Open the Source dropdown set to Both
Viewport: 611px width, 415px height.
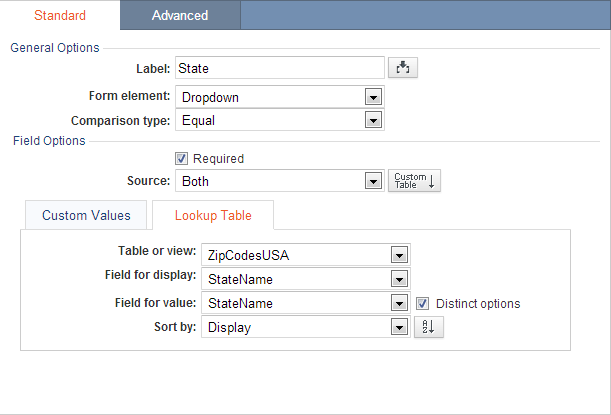pyautogui.click(x=280, y=181)
